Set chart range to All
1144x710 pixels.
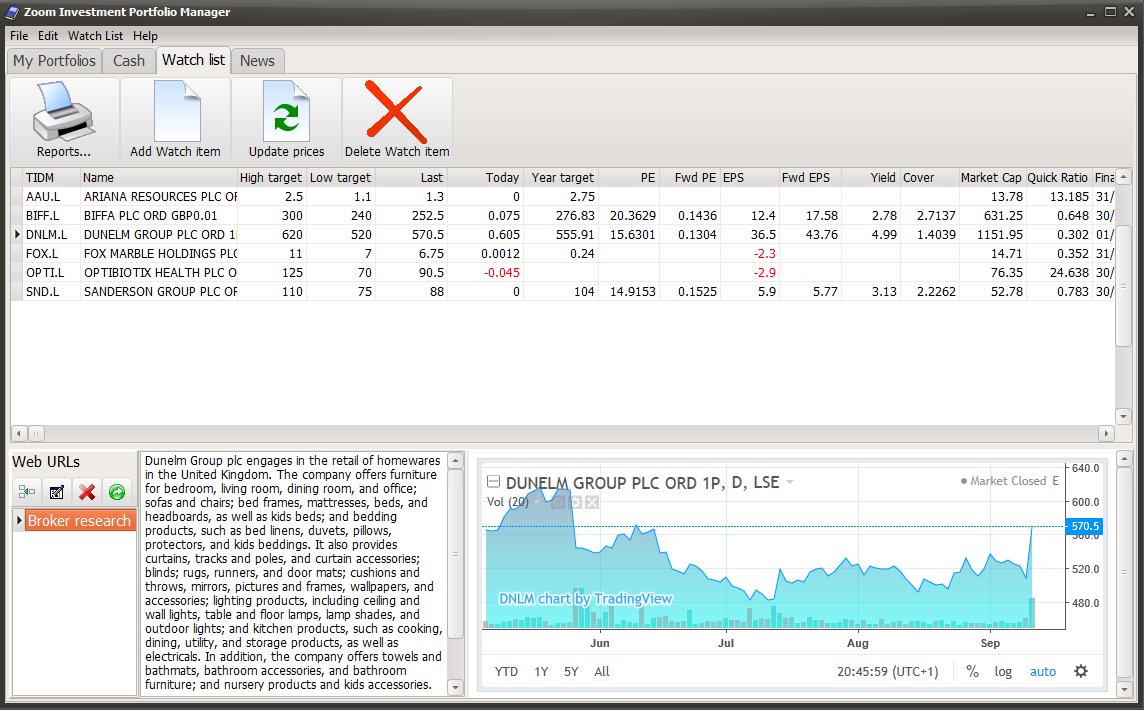(x=602, y=671)
